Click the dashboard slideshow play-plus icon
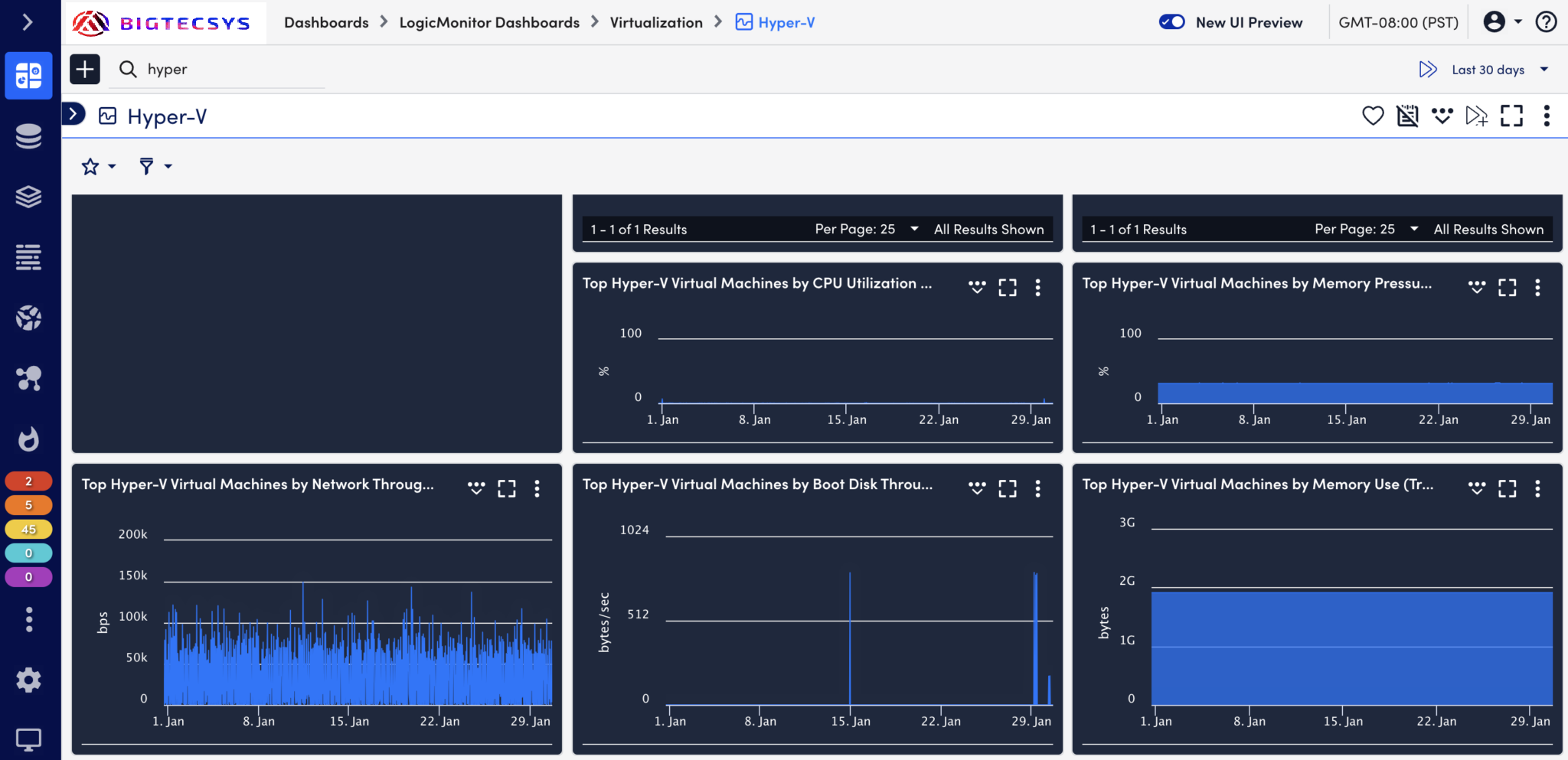 [1476, 116]
